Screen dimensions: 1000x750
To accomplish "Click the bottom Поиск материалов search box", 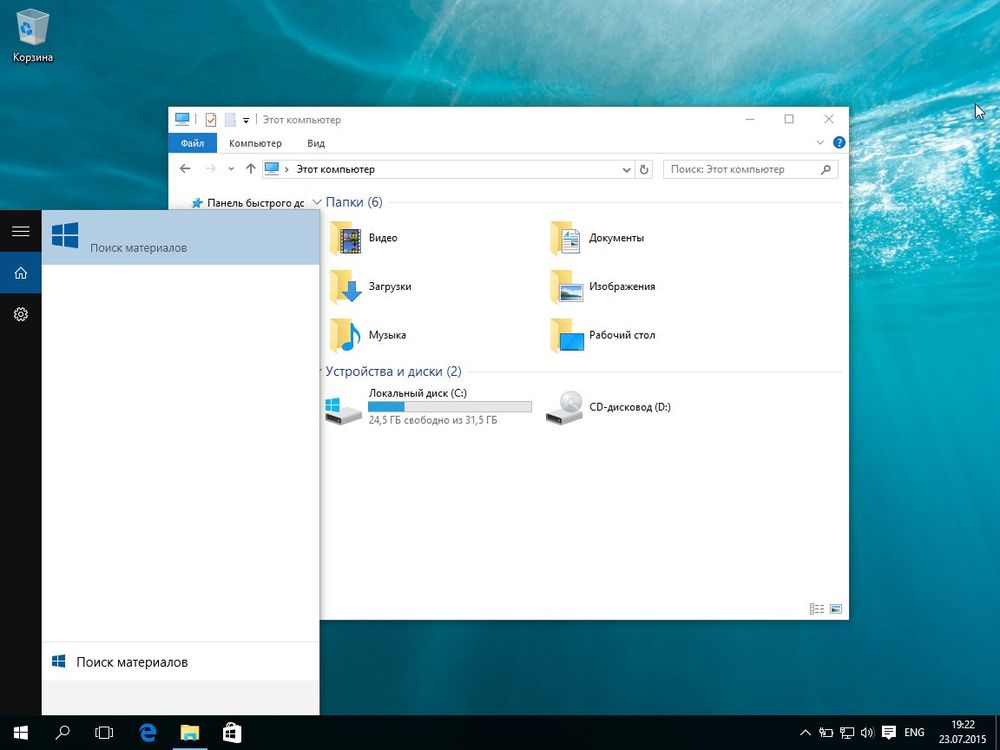I will pos(180,662).
